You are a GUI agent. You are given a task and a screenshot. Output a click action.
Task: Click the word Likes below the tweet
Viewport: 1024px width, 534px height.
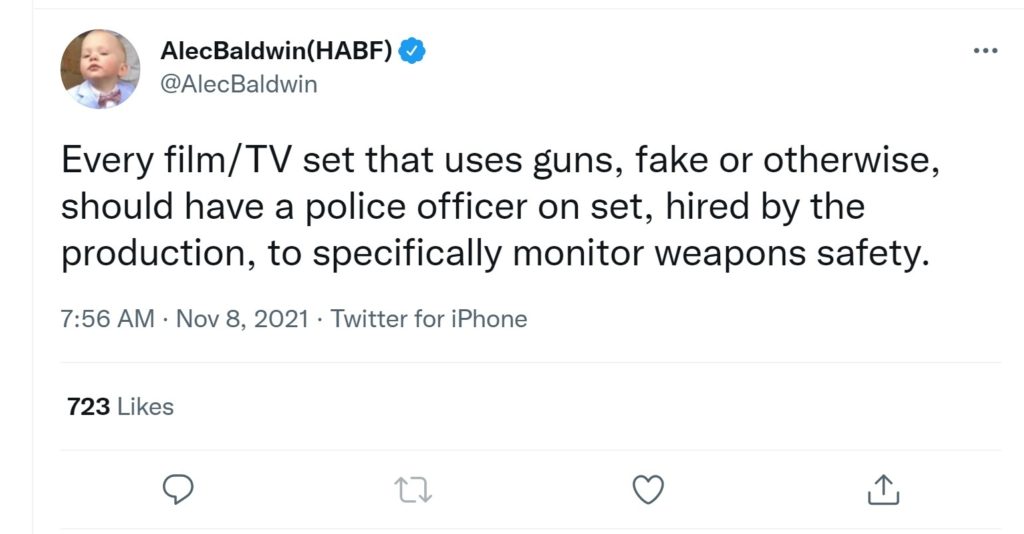145,407
